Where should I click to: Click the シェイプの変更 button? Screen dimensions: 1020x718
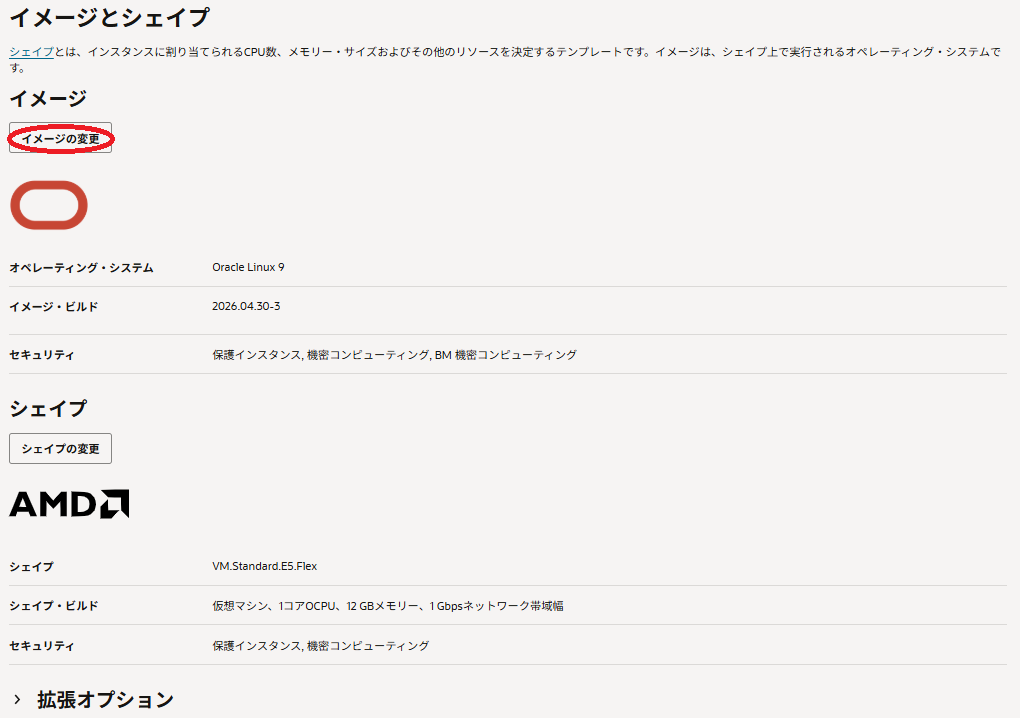tap(60, 449)
